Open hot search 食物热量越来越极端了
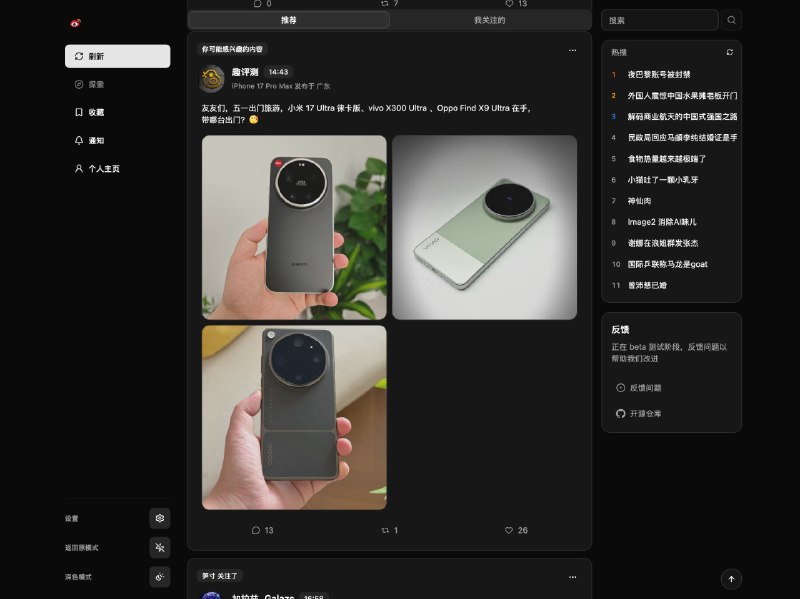The image size is (800, 599). (x=666, y=159)
